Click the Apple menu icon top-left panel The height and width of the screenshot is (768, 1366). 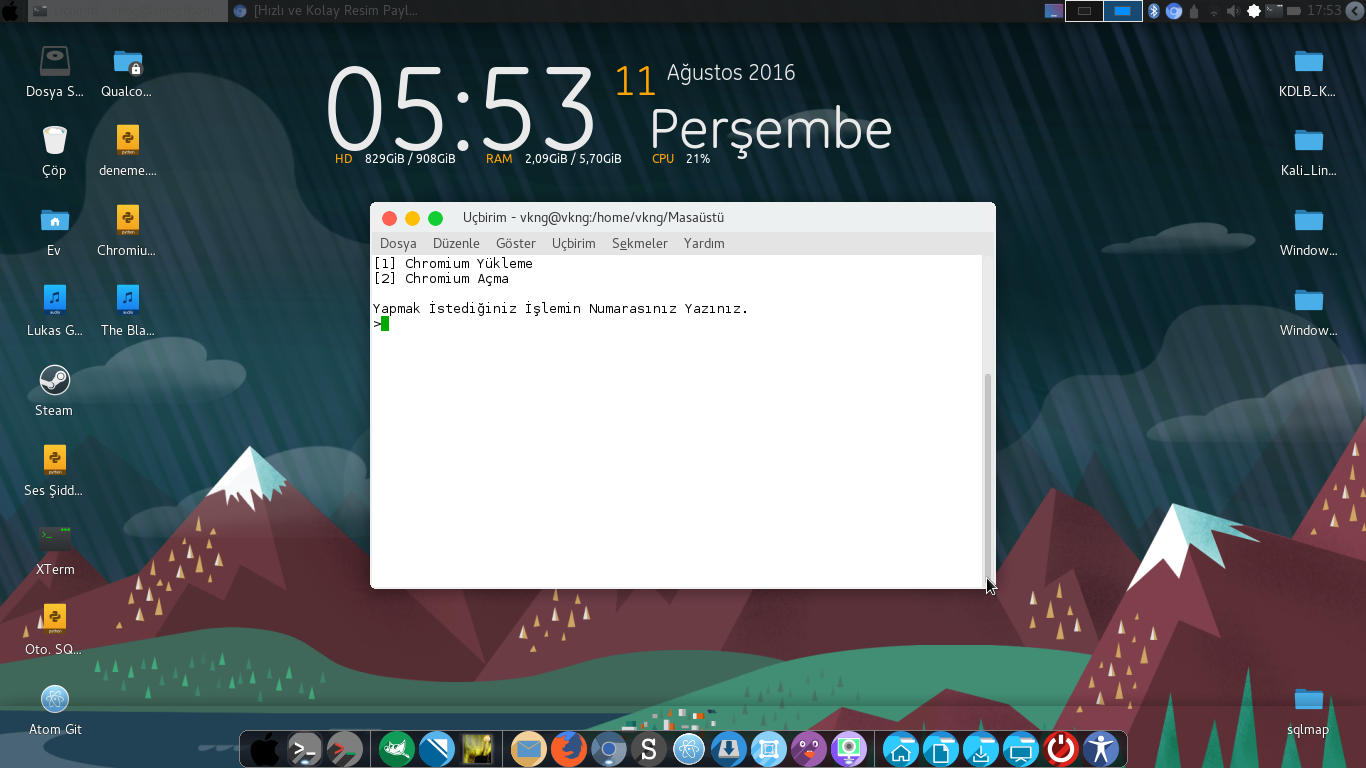click(x=10, y=11)
